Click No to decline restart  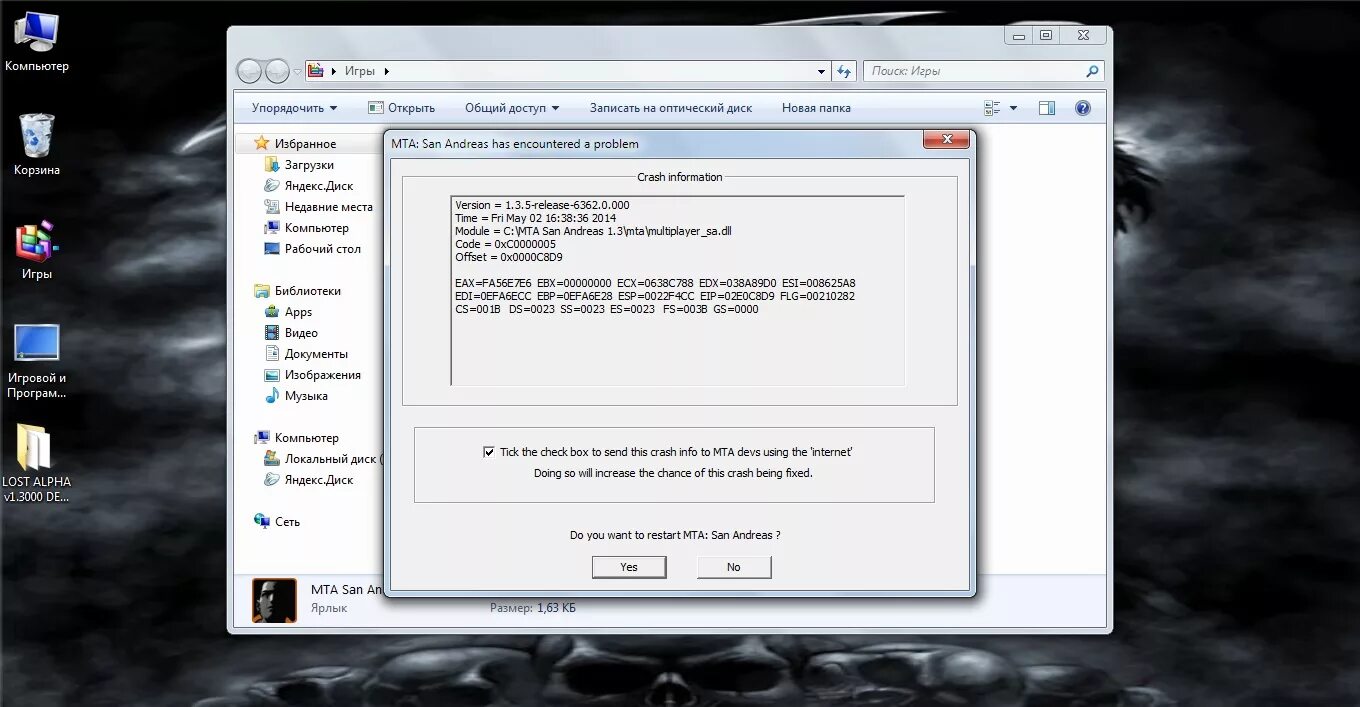[x=734, y=567]
